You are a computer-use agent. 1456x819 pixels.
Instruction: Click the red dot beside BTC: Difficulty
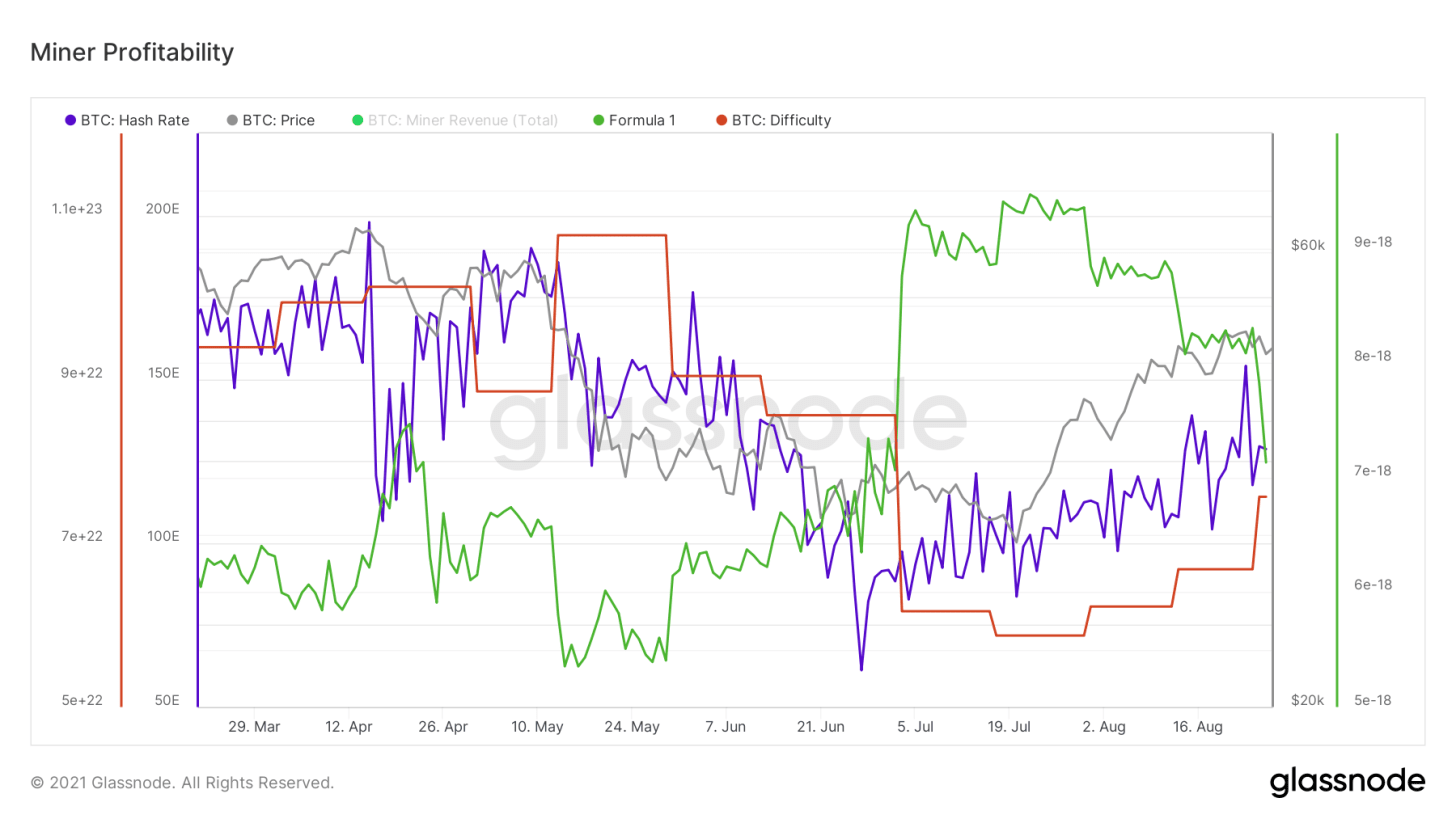[721, 121]
